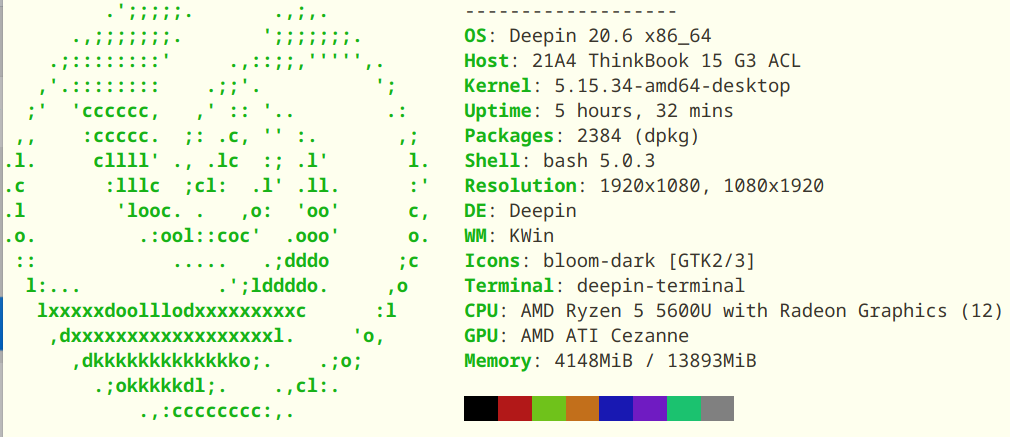Click the ASCII logo text ''cccccc,'
The width and height of the screenshot is (1010, 437).
[x=117, y=111]
